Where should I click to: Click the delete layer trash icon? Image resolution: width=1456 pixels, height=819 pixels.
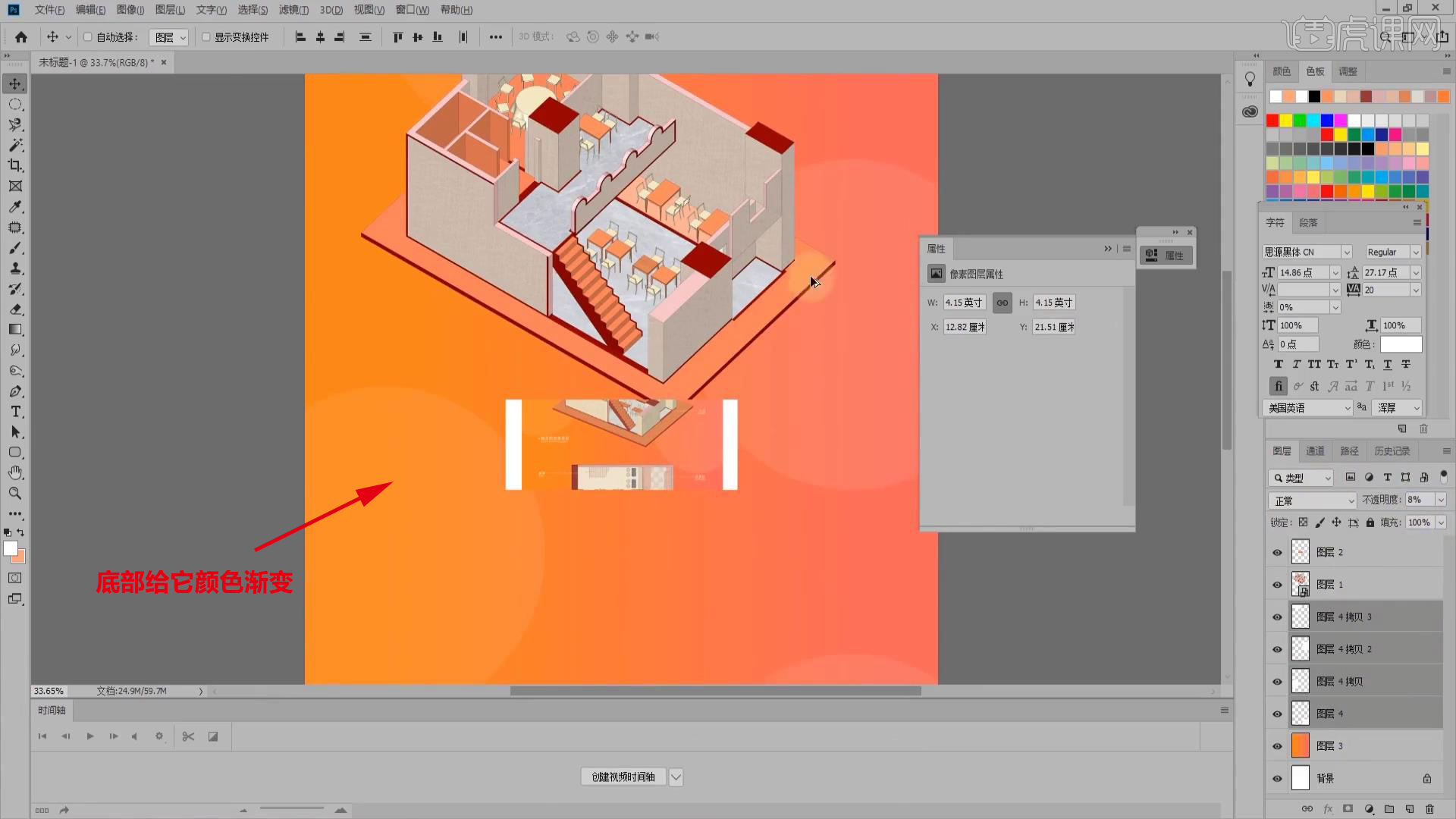click(x=1430, y=809)
